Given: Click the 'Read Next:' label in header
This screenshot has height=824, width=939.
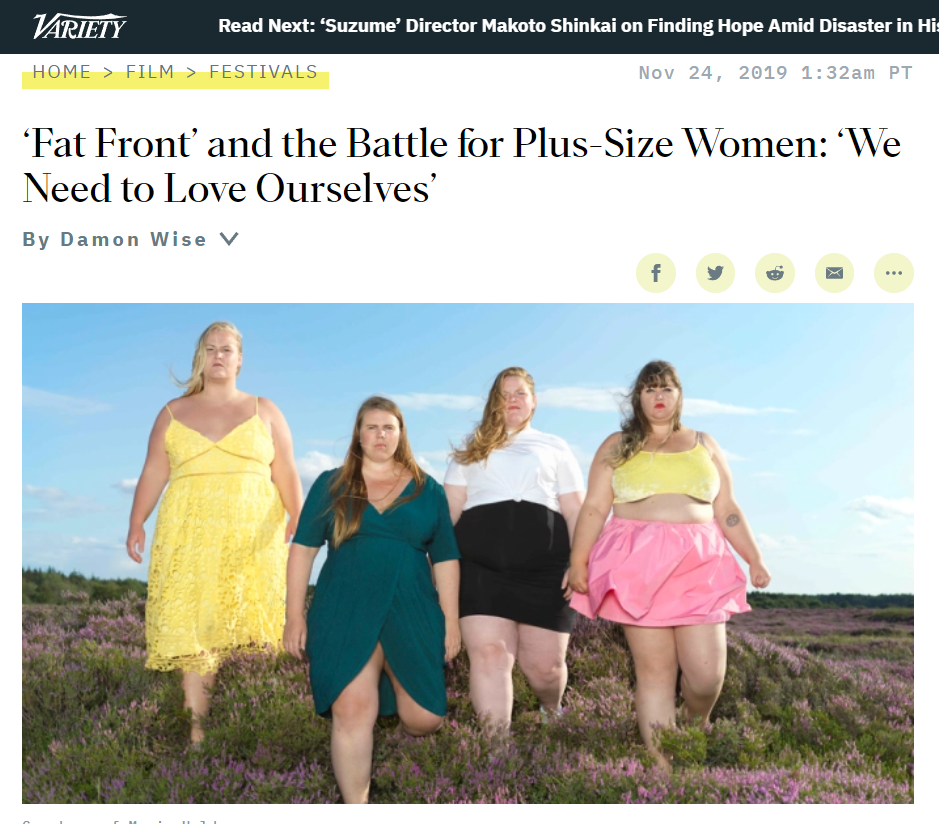Looking at the screenshot, I should 266,26.
